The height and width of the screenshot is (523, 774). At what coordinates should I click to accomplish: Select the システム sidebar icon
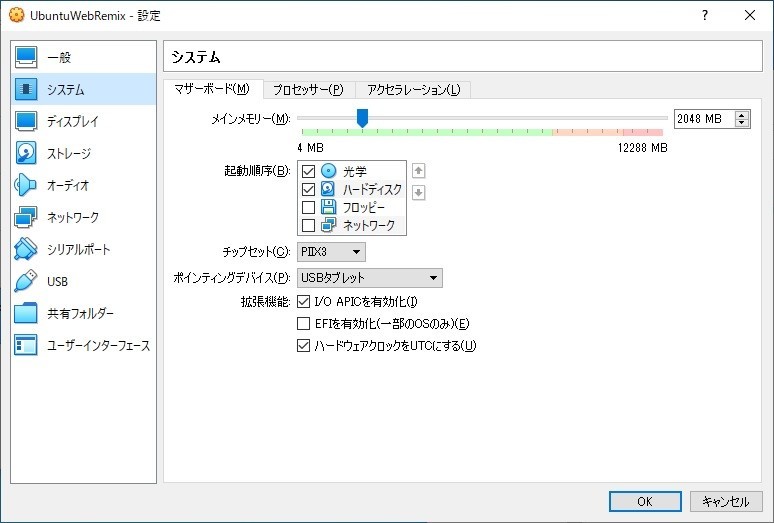26,89
